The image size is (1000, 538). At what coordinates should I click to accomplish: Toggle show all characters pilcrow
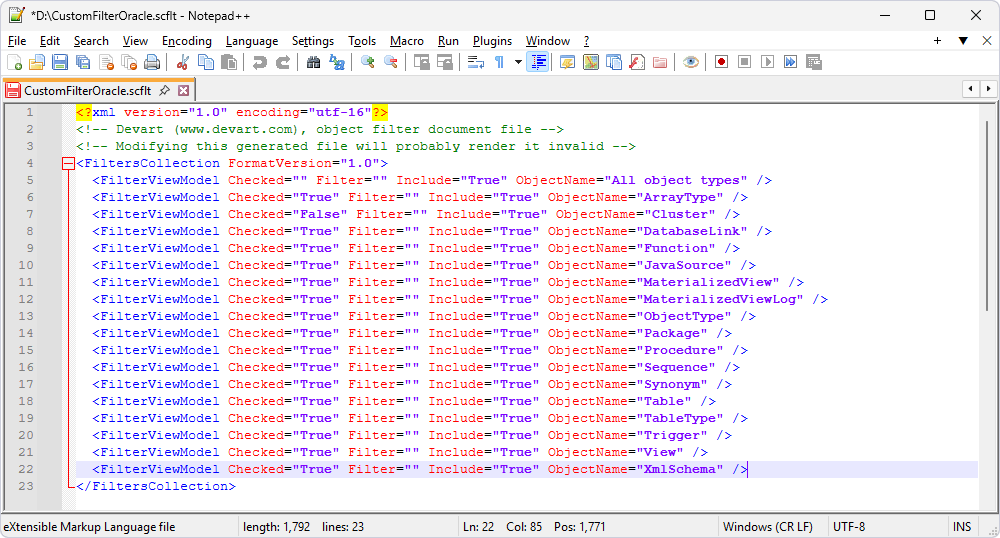pyautogui.click(x=499, y=62)
